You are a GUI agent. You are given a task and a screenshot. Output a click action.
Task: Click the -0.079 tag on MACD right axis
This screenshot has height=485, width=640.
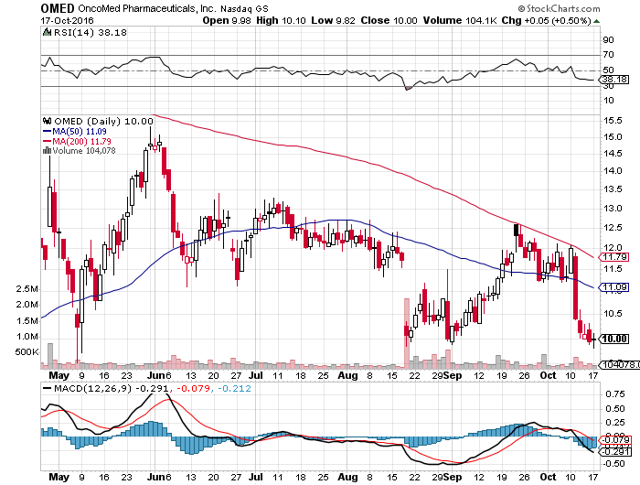pos(613,440)
